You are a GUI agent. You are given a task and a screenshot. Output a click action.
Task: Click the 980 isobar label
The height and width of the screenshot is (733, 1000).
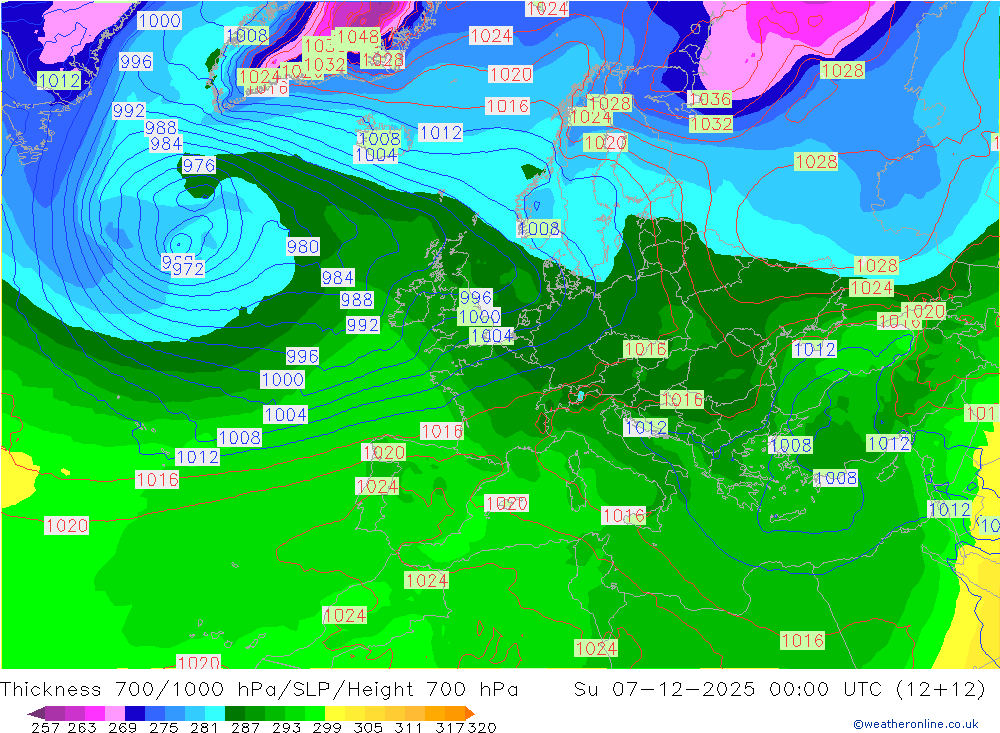pyautogui.click(x=303, y=247)
